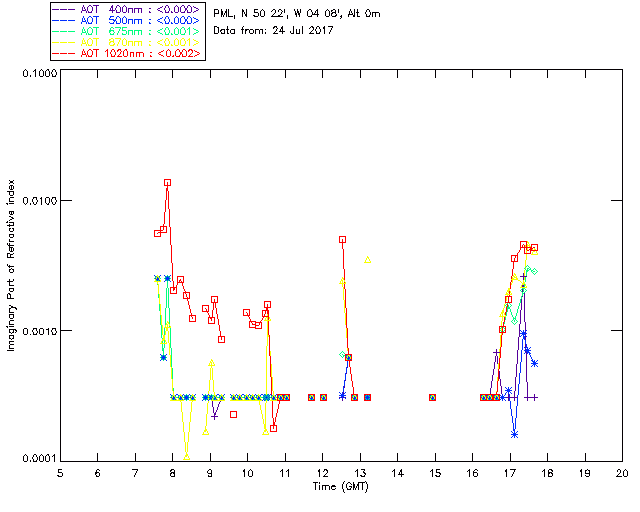640x512 pixels.
Task: Click the x-axis tick label 8
Action: (x=173, y=473)
